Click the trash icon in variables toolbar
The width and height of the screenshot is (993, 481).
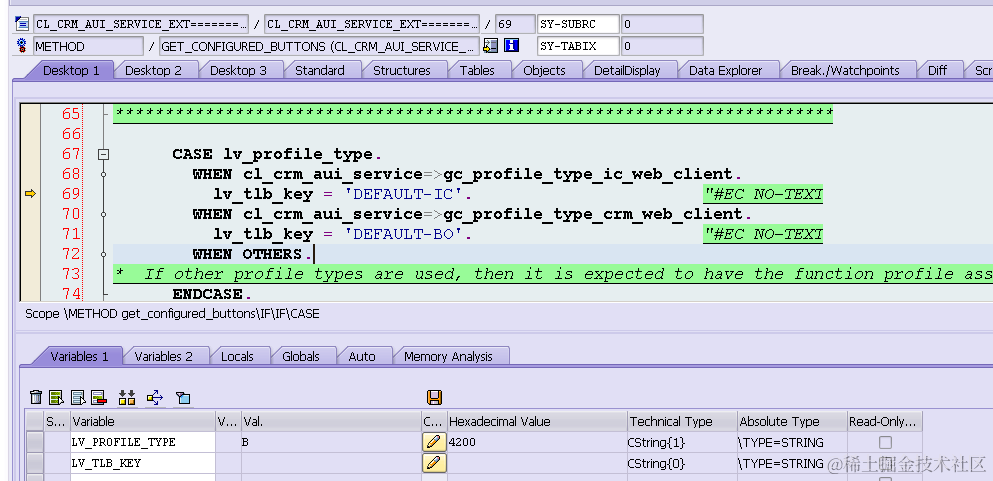pyautogui.click(x=37, y=397)
